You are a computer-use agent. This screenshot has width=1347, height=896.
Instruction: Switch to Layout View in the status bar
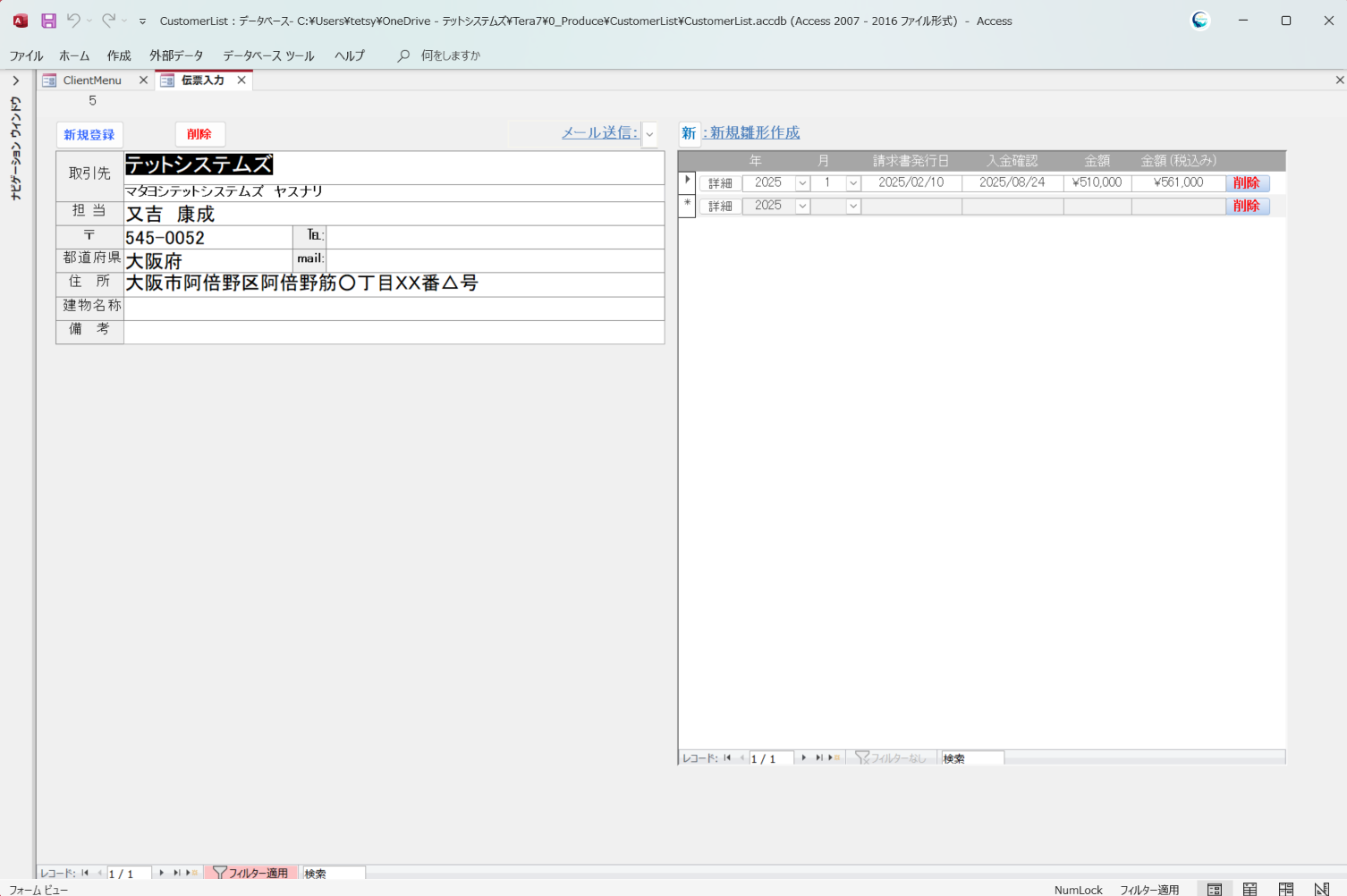point(1285,889)
